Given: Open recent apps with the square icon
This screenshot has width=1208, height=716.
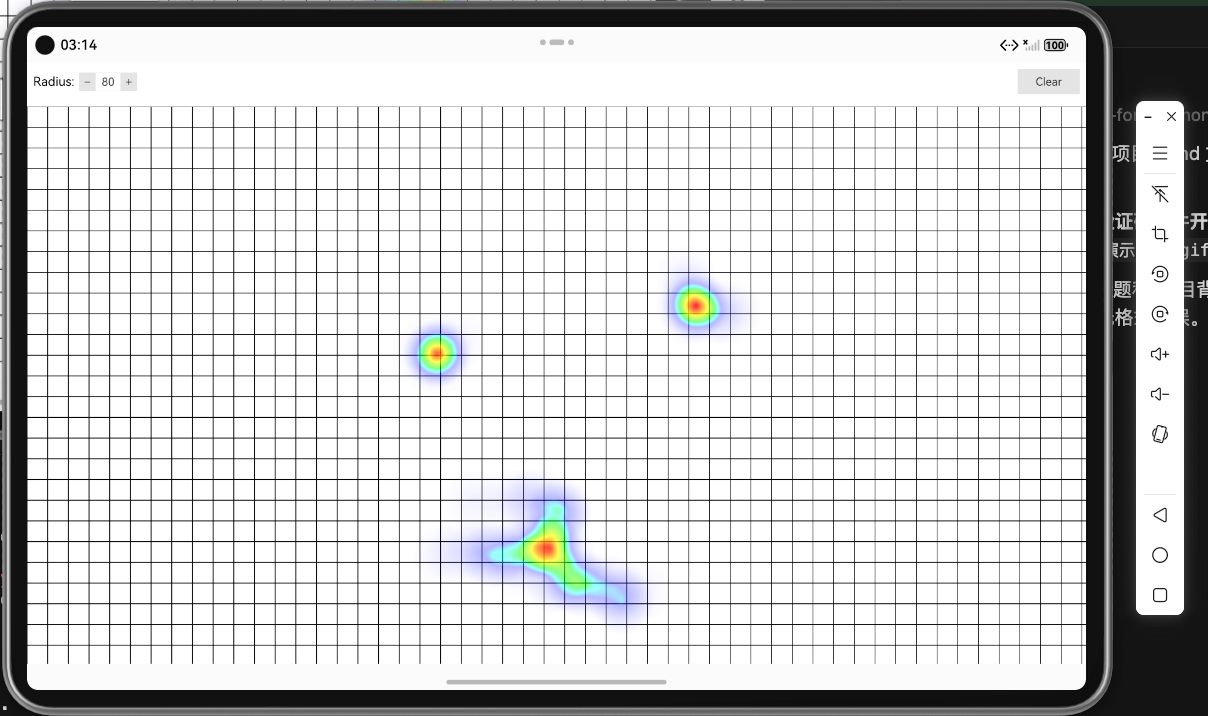Looking at the screenshot, I should (1160, 595).
